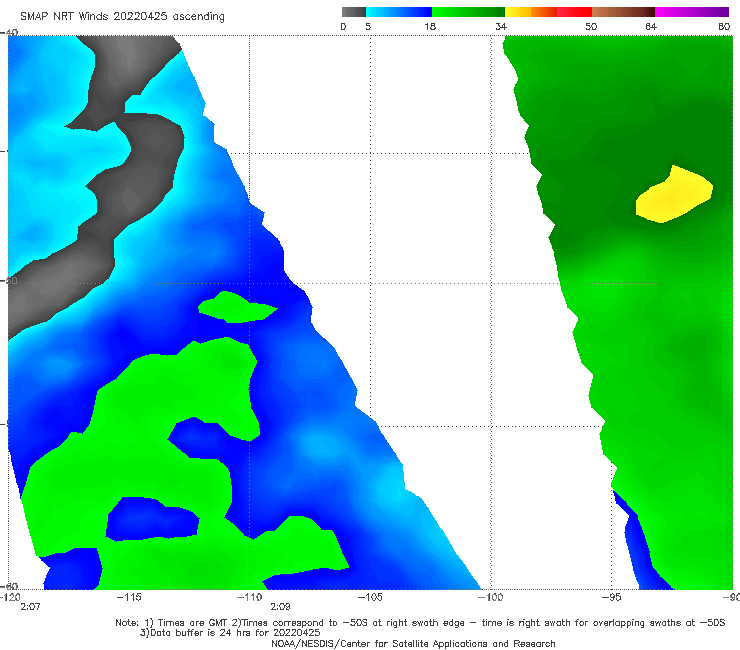Pick the magenta-purple segment of the colorbar
Image resolution: width=740 pixels, height=650 pixels.
coord(692,12)
